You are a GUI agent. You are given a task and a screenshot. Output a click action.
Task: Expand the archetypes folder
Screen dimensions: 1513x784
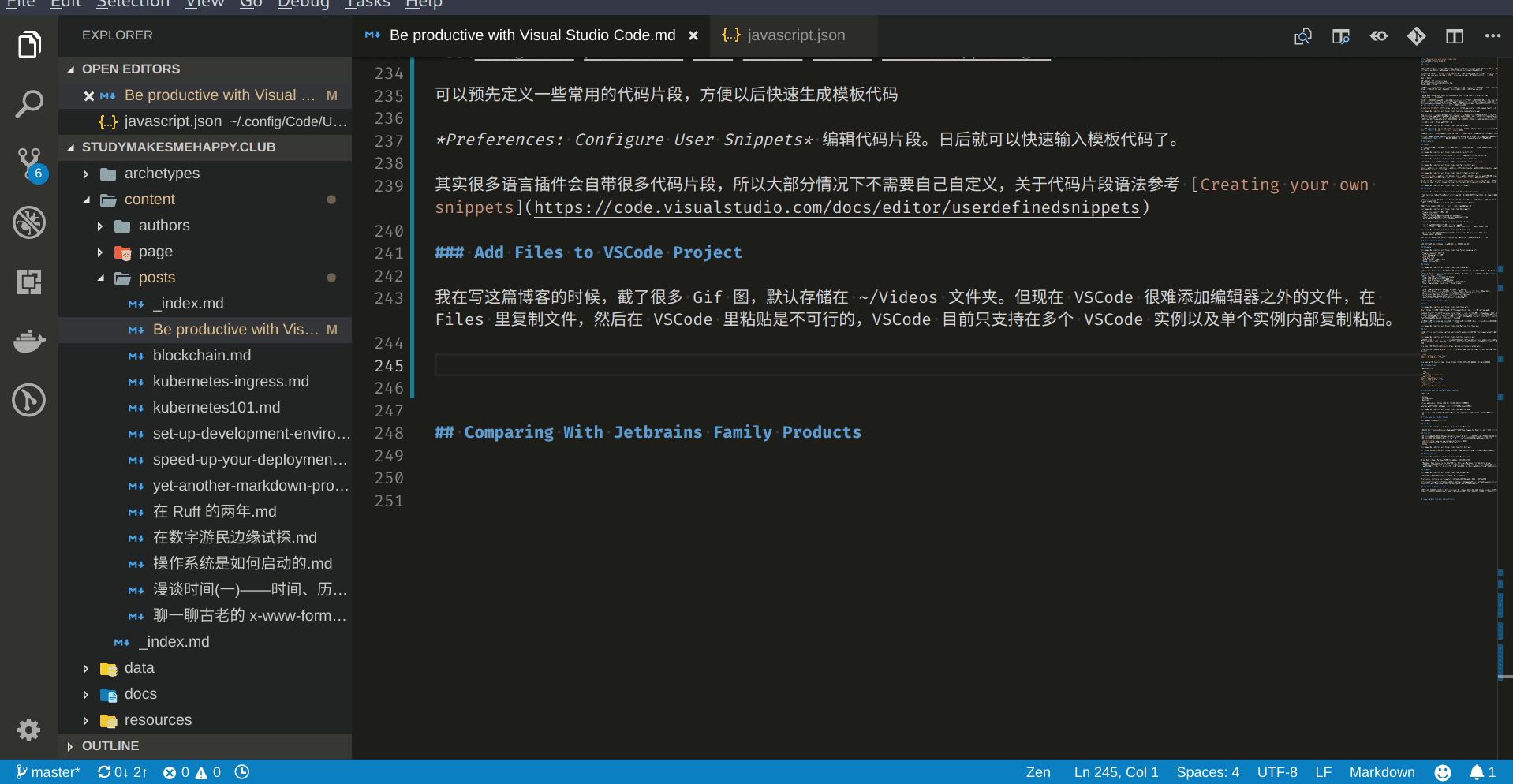click(x=205, y=174)
